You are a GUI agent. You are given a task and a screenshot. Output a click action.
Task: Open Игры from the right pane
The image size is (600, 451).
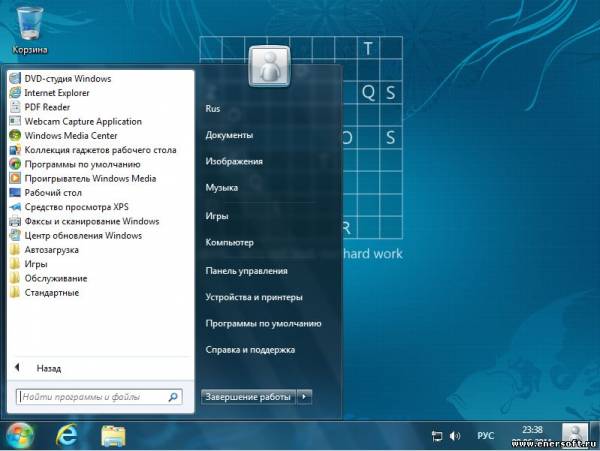[217, 216]
